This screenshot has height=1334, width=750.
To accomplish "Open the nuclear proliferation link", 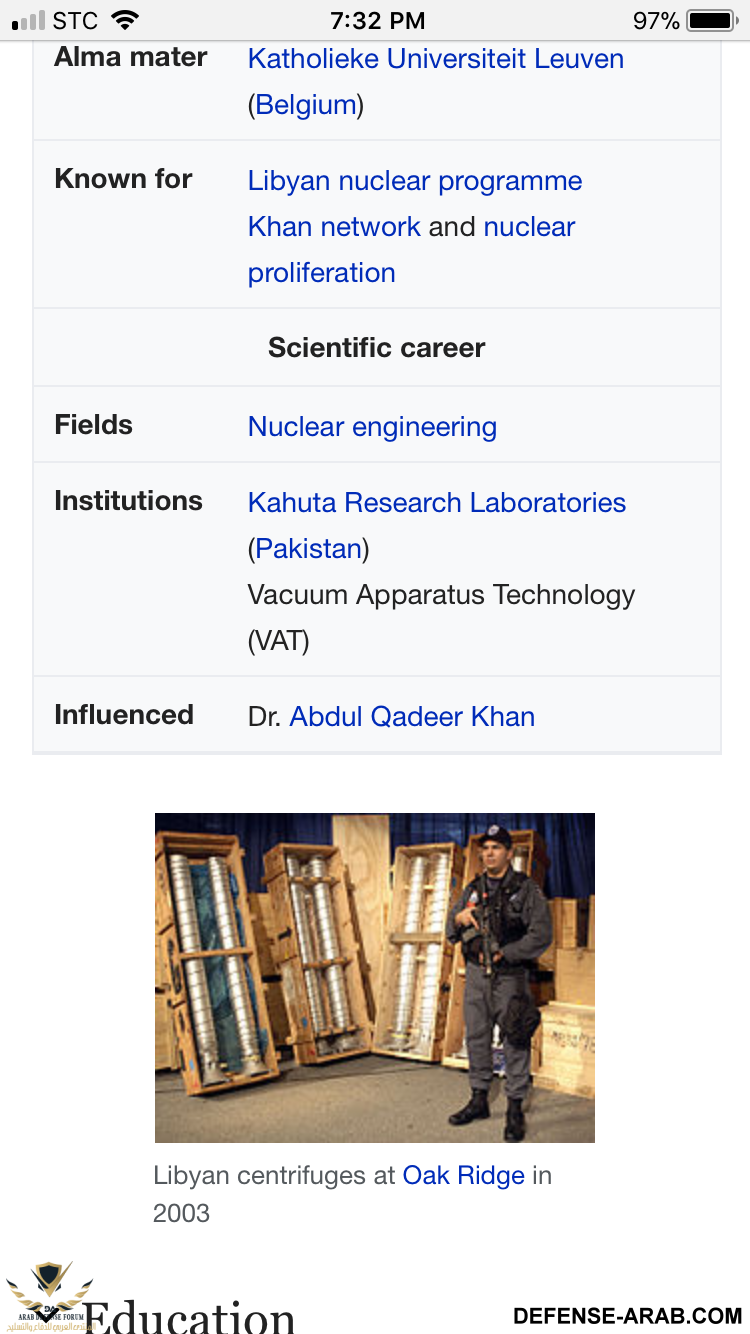I will (412, 249).
